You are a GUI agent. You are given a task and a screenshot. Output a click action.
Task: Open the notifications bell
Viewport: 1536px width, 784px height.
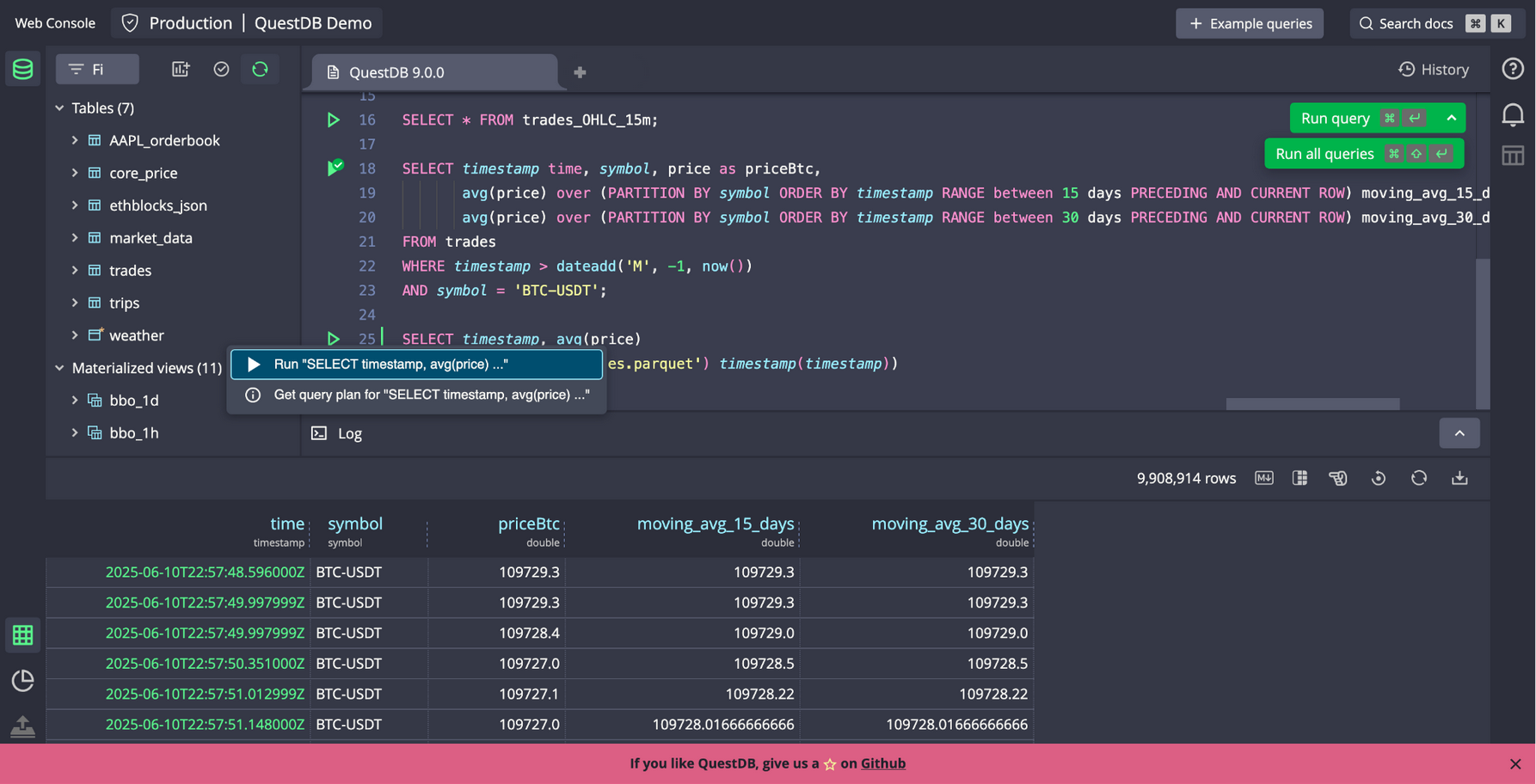pyautogui.click(x=1513, y=114)
